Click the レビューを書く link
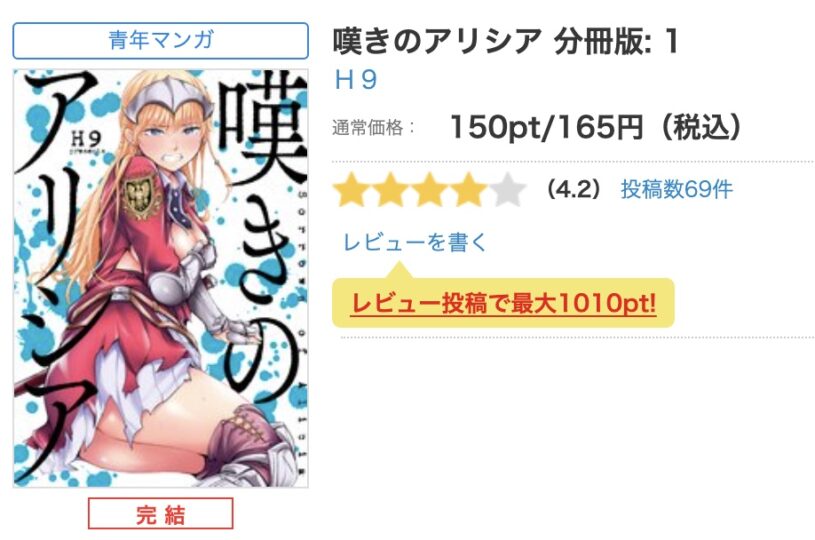 pos(414,242)
